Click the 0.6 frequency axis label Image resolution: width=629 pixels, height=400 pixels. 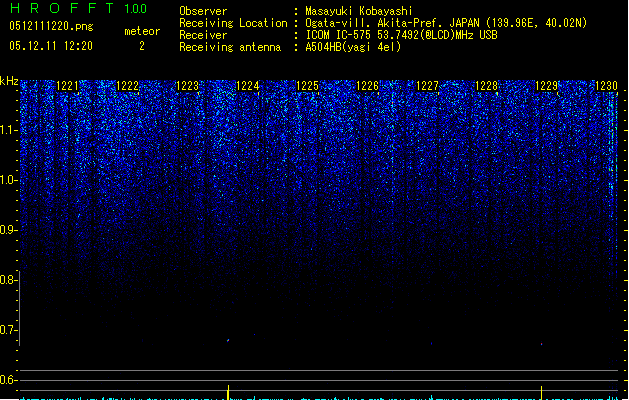pos(8,380)
